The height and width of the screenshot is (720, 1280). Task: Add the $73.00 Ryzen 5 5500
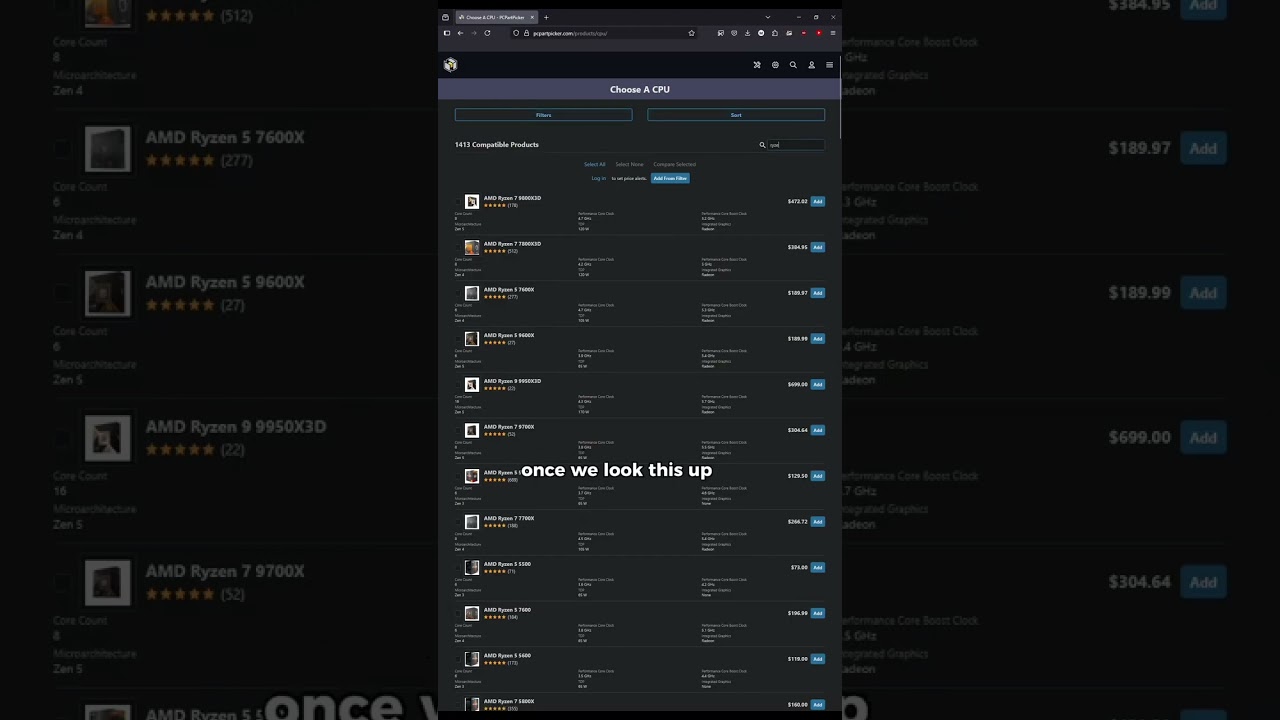point(817,567)
